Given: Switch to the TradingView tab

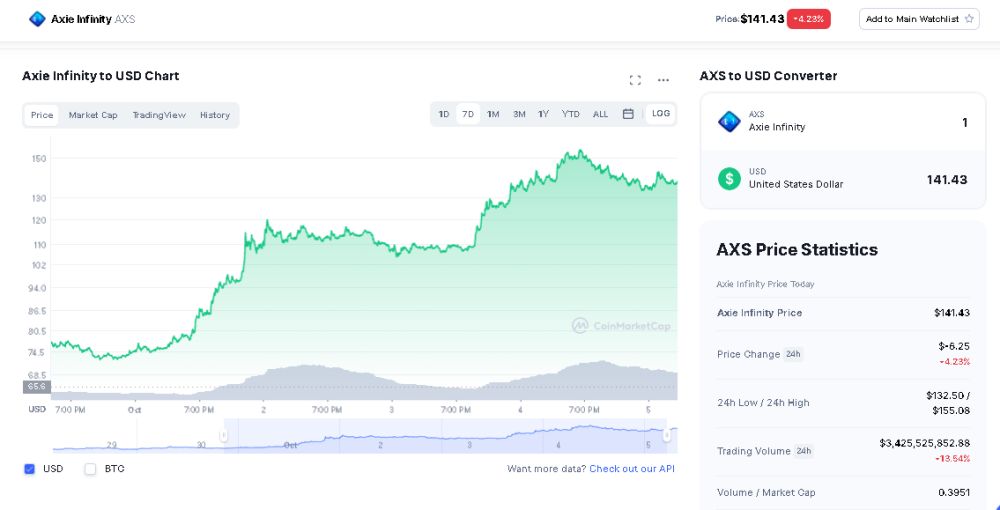Looking at the screenshot, I should (x=159, y=115).
